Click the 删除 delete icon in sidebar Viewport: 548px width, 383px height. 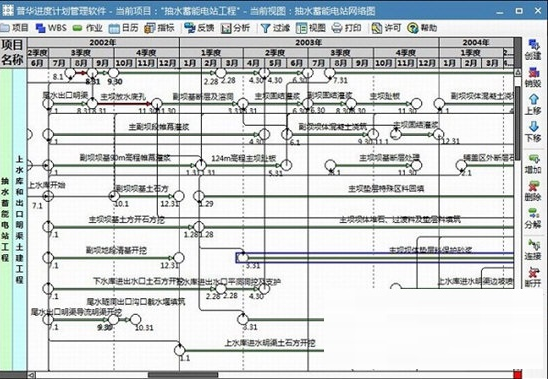point(533,191)
